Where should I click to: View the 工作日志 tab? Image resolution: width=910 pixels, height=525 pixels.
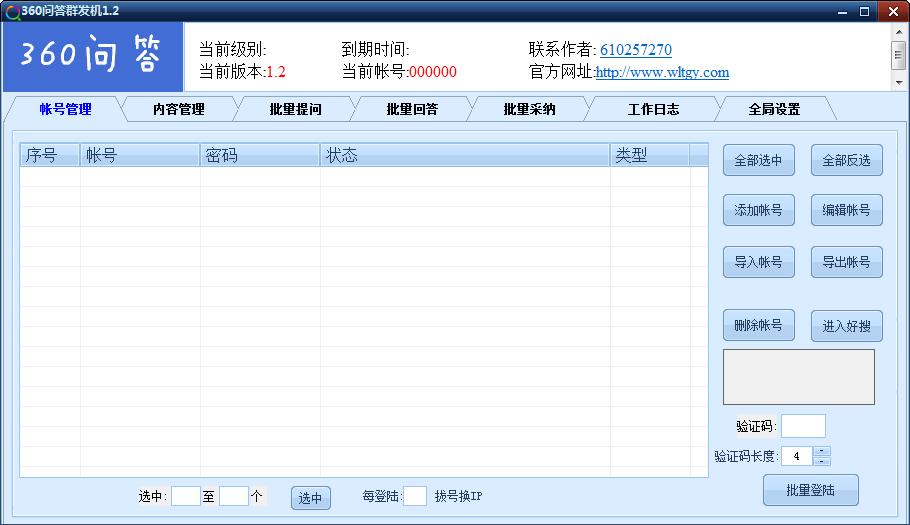tap(653, 109)
